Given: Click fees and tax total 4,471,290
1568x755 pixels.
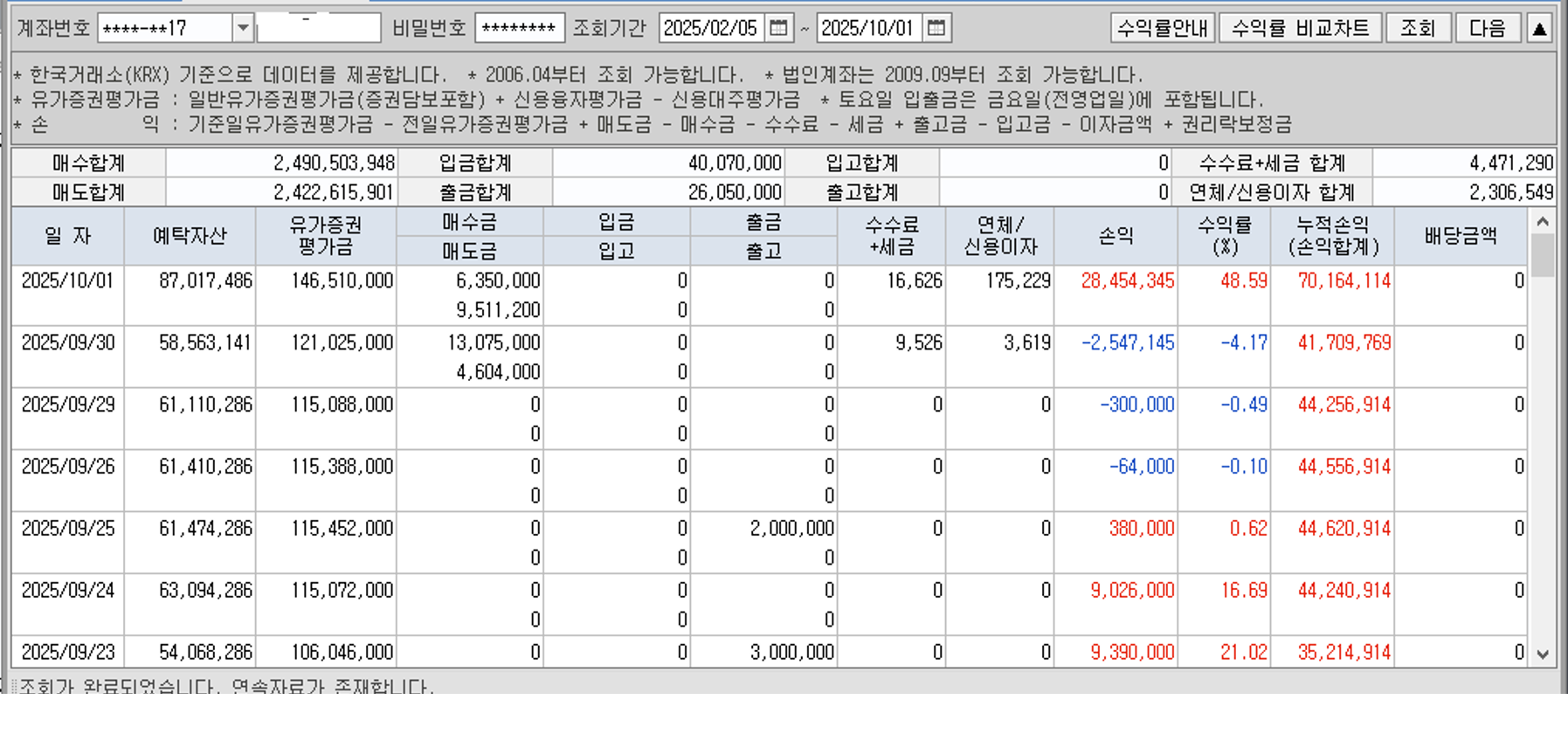Looking at the screenshot, I should point(1511,163).
